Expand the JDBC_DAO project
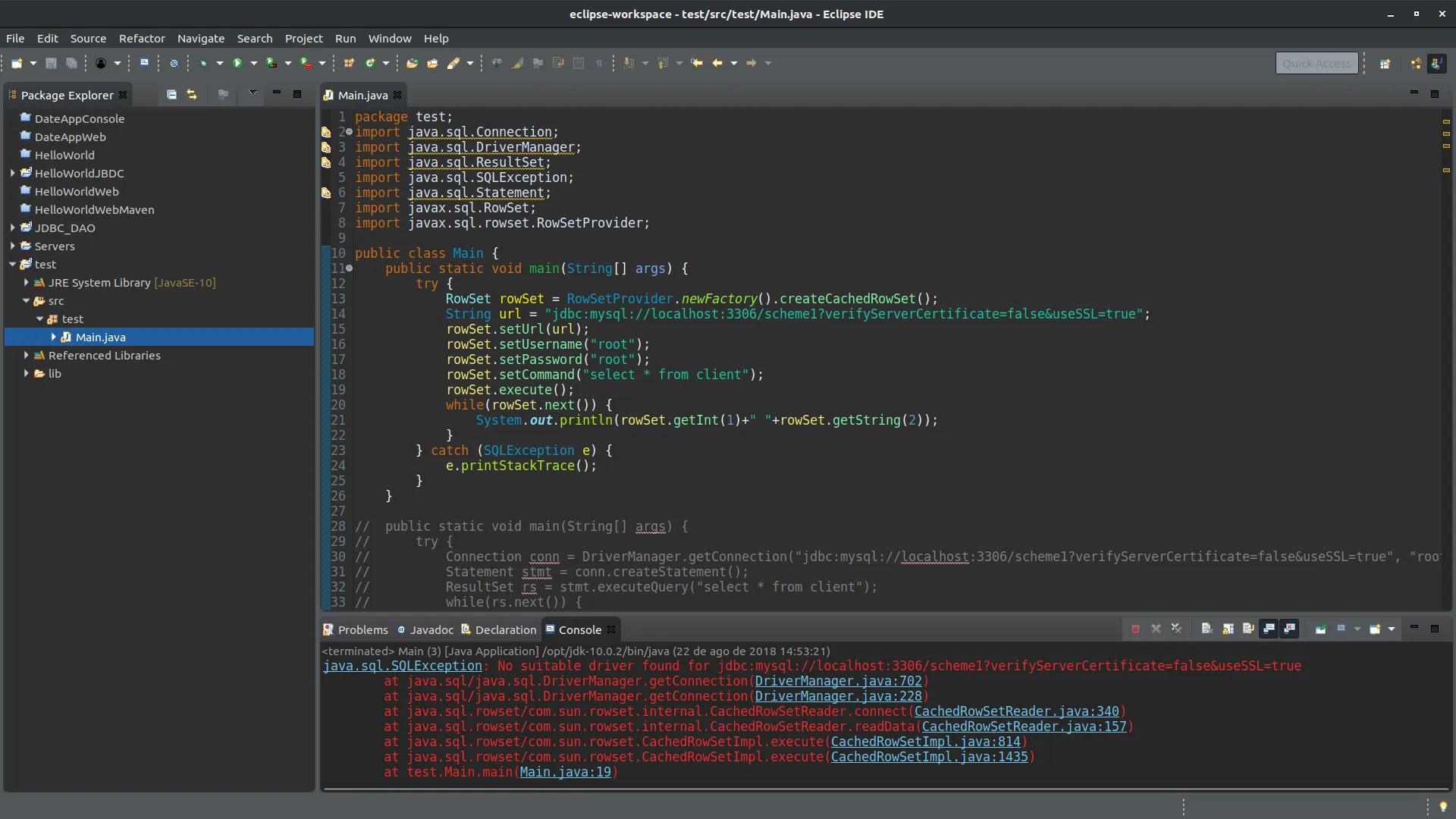This screenshot has width=1456, height=819. click(13, 227)
